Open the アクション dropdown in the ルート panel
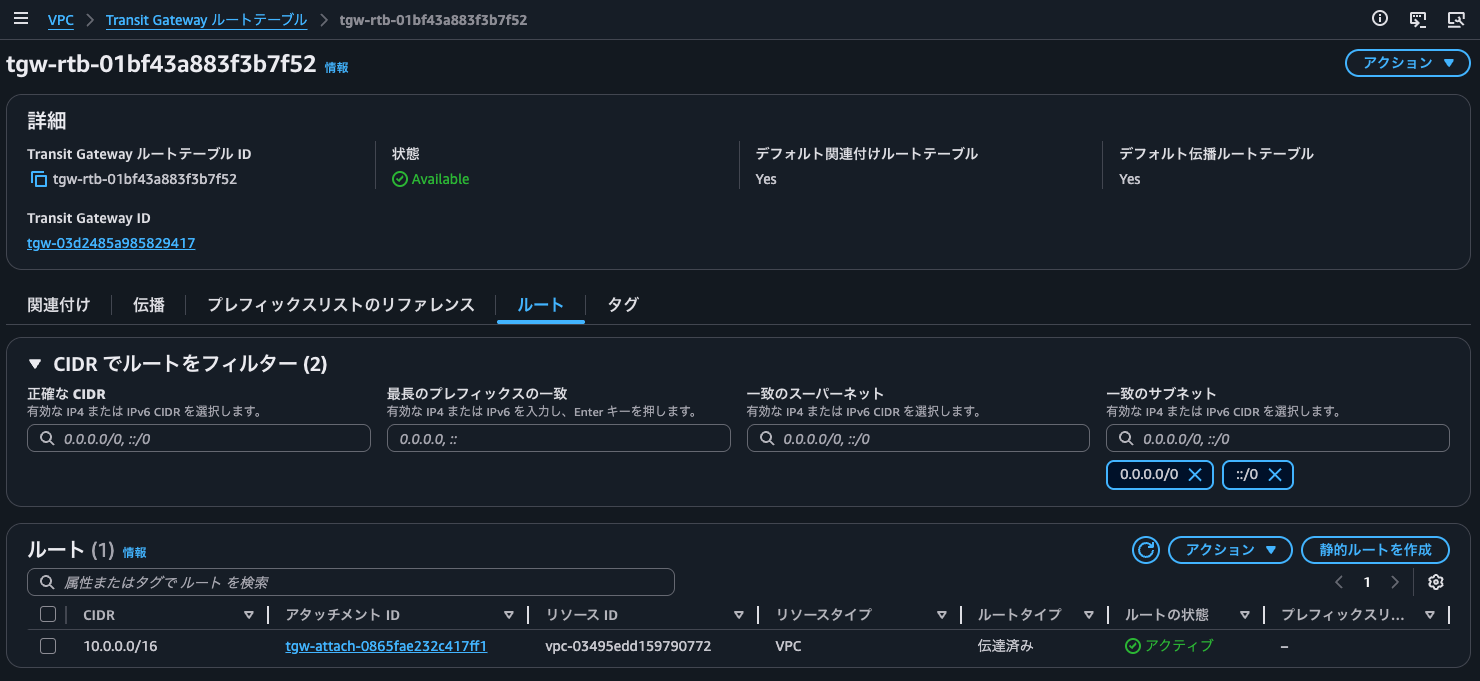Viewport: 1480px width, 681px height. (1230, 549)
